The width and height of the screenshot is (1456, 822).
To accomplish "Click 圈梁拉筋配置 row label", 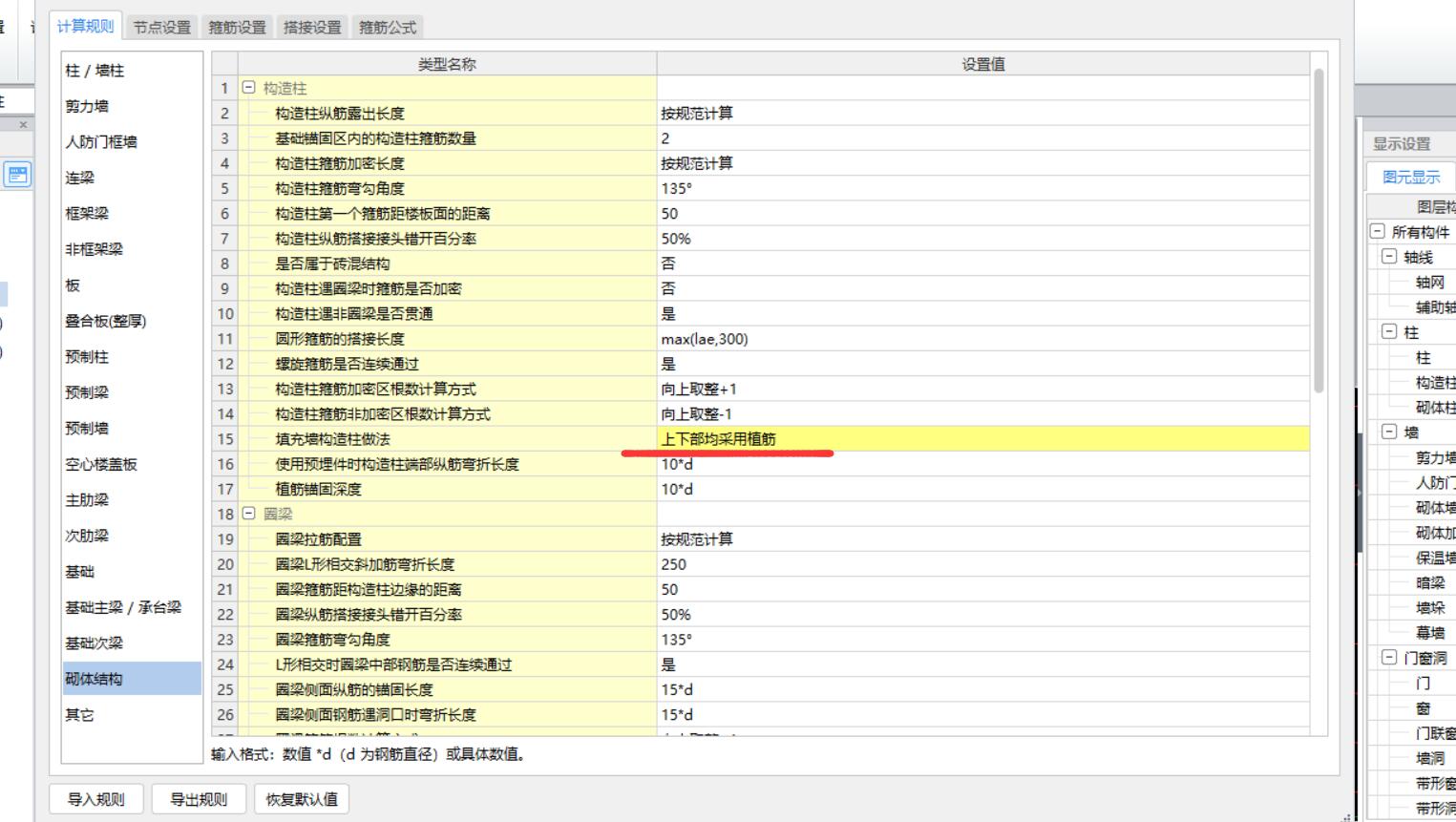I will click(318, 539).
